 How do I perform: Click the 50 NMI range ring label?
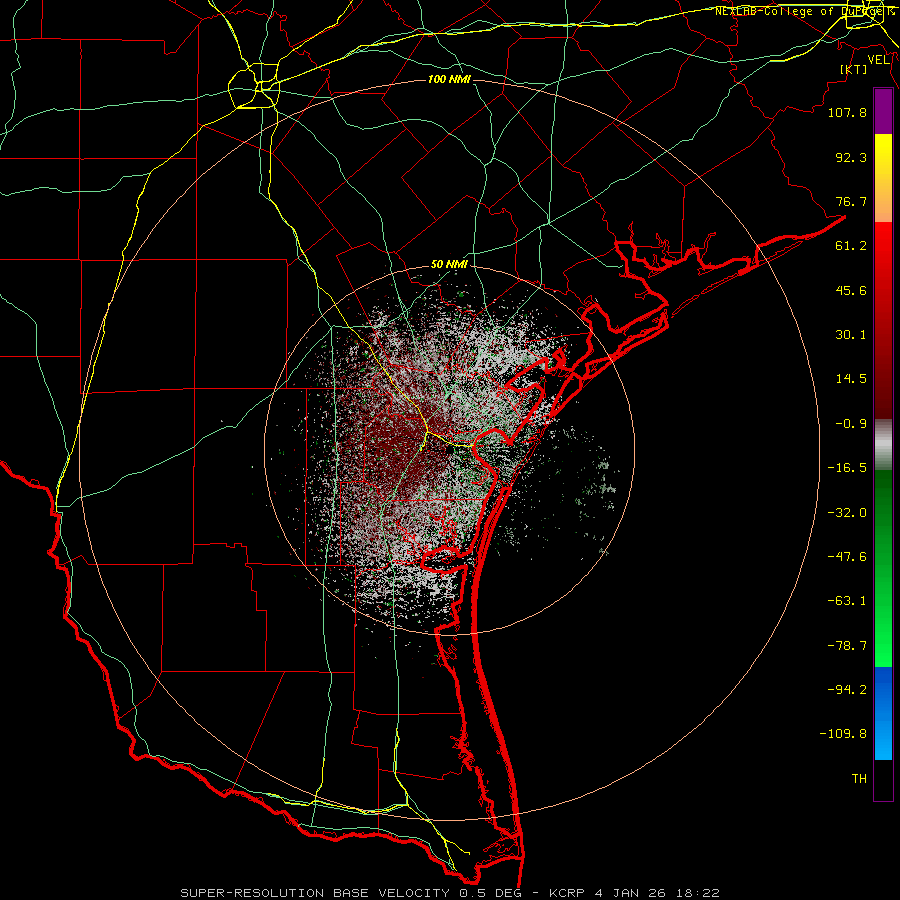449,265
